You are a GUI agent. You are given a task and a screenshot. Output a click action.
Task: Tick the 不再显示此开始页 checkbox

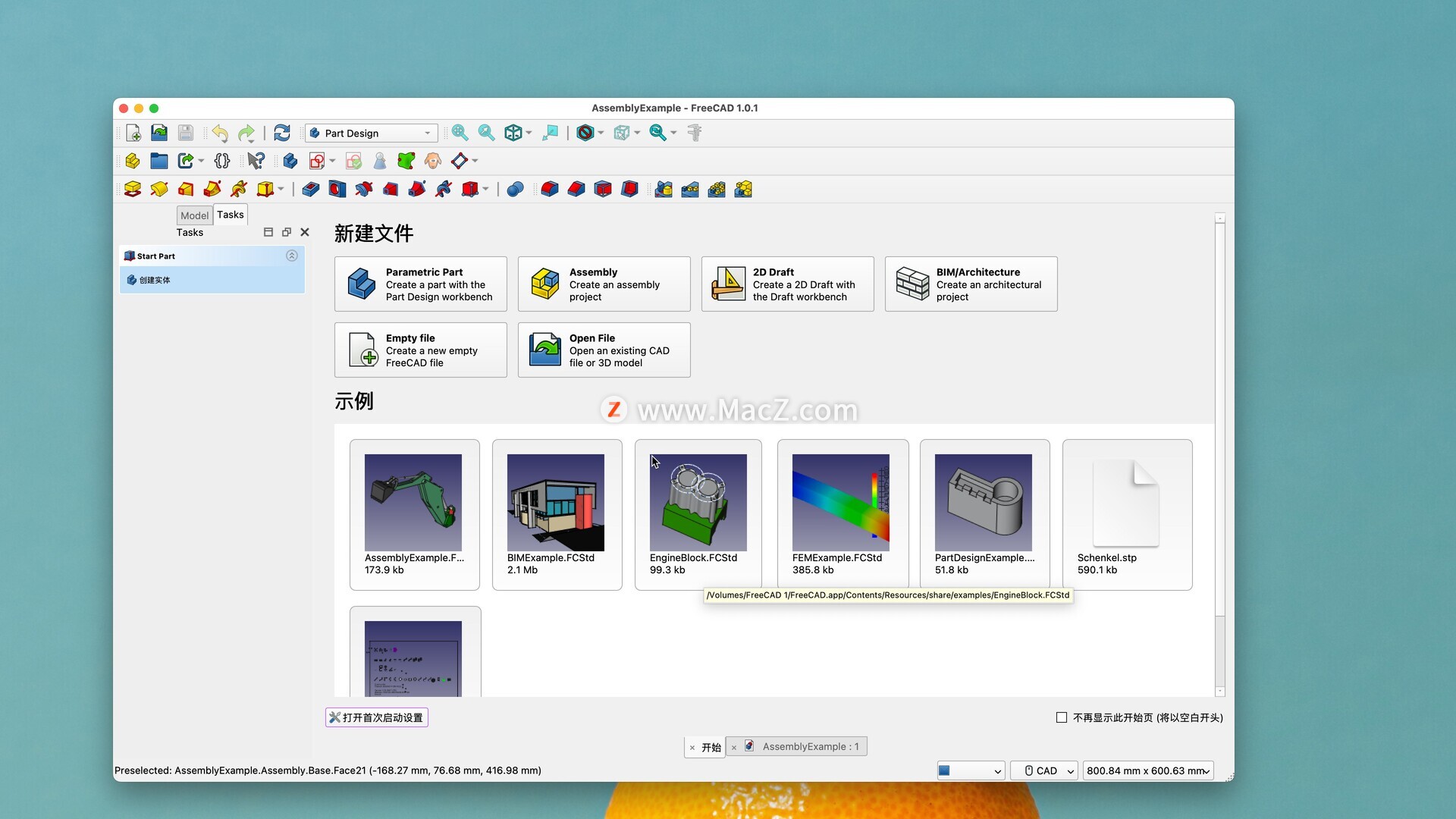[x=1062, y=717]
